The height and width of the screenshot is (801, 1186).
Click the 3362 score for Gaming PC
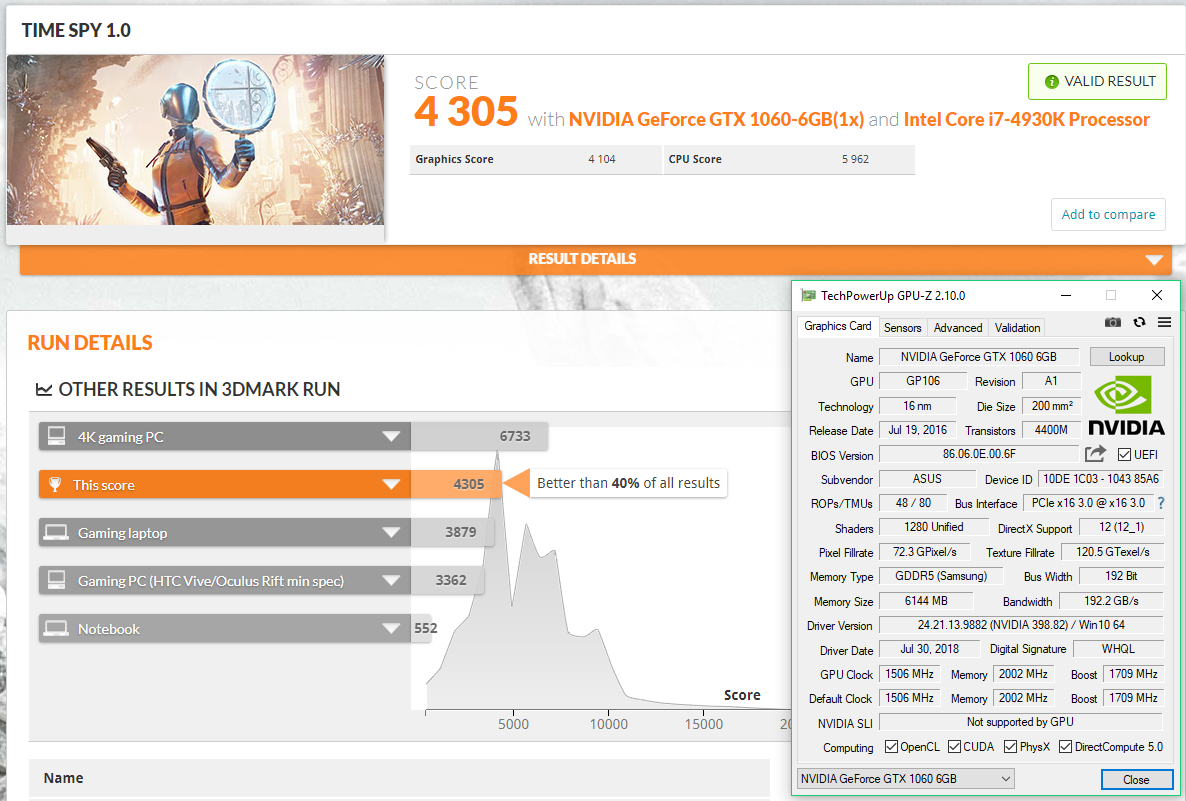click(x=451, y=580)
